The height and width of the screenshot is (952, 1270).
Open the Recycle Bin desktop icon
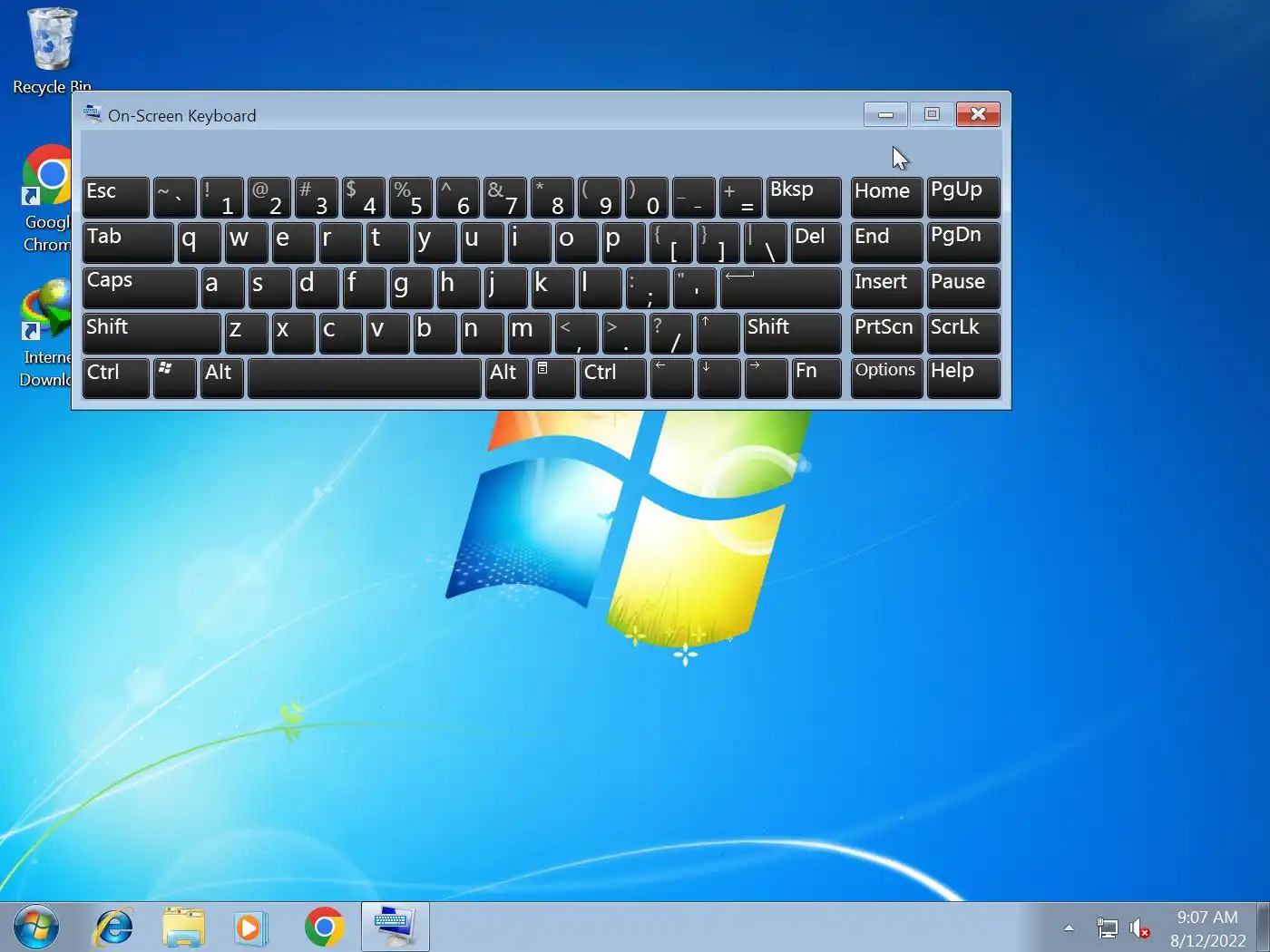point(51,50)
